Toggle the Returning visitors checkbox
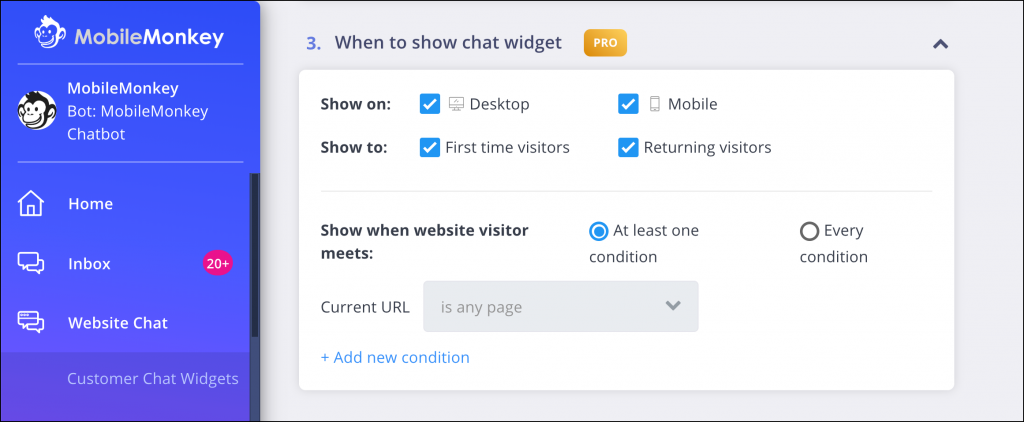Viewport: 1024px width, 422px height. 628,148
